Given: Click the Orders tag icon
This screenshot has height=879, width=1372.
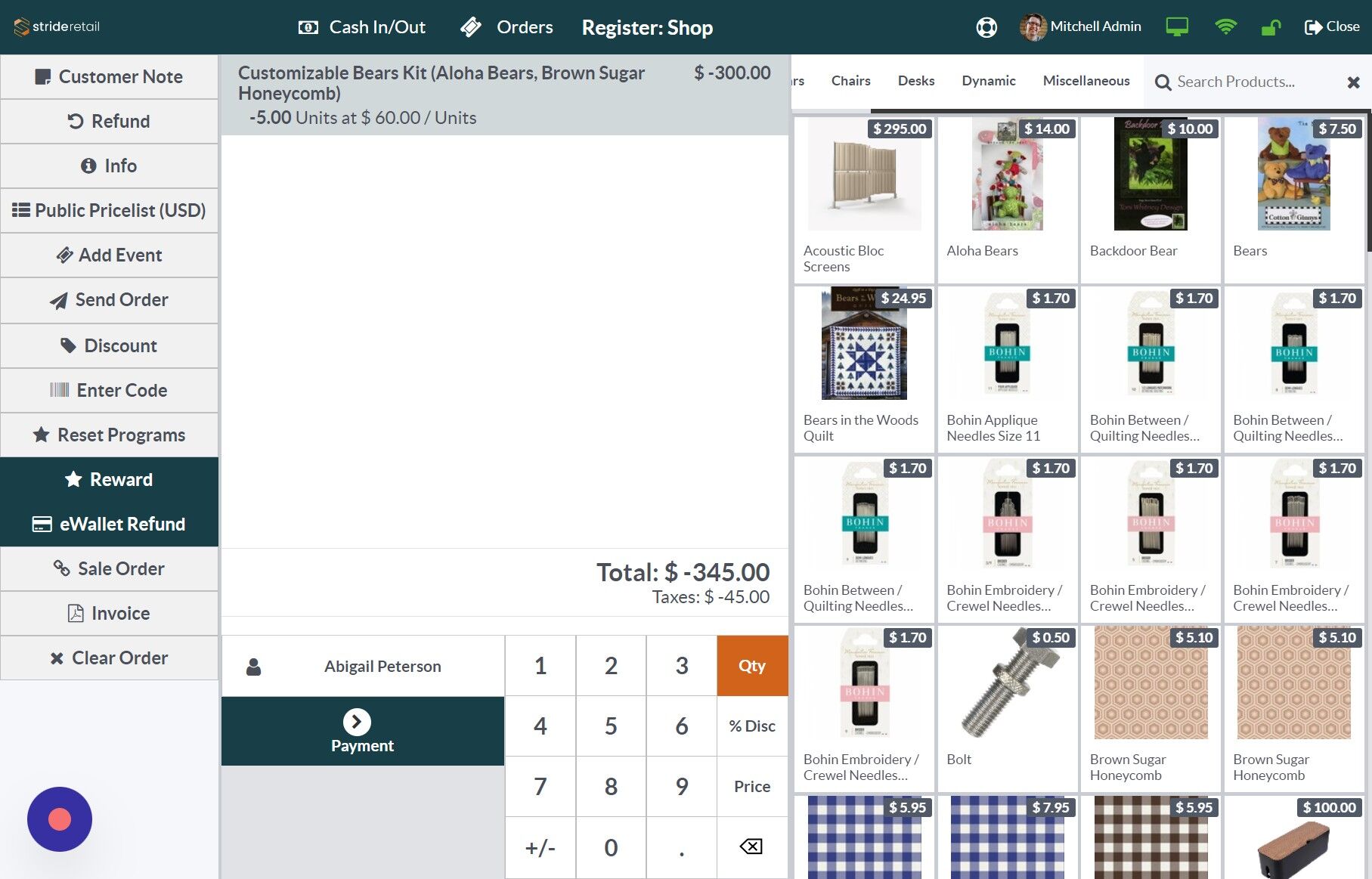Looking at the screenshot, I should tap(471, 26).
